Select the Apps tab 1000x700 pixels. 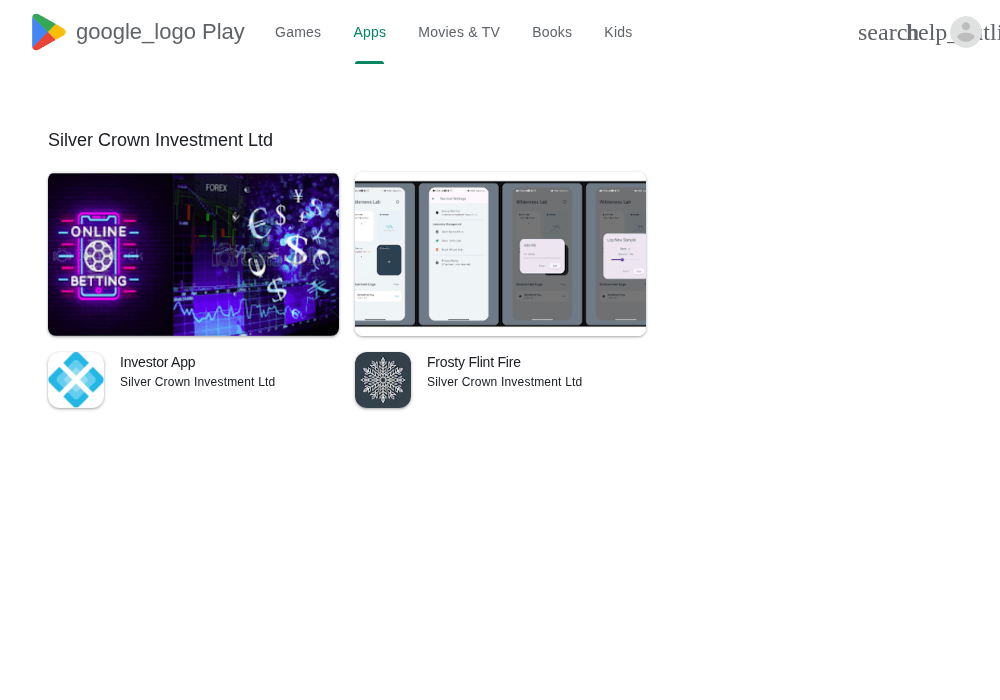(x=369, y=33)
